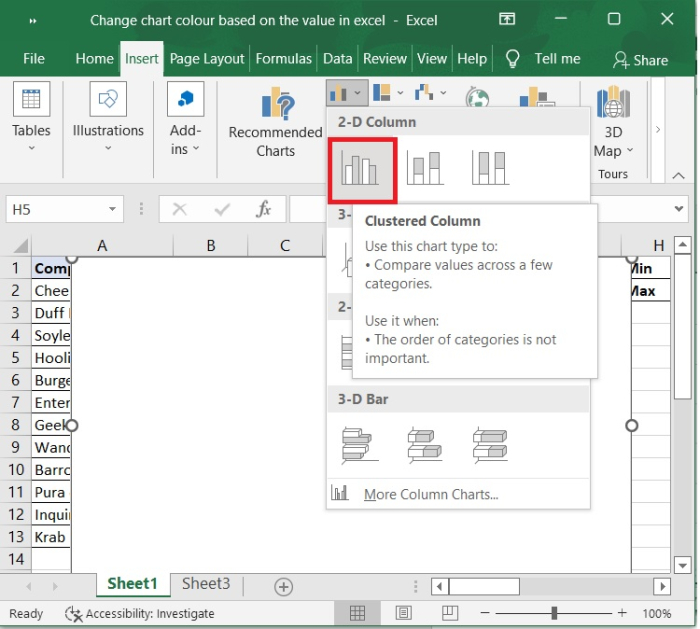
Task: Select the 3-D Stacked Bar chart
Action: point(425,444)
